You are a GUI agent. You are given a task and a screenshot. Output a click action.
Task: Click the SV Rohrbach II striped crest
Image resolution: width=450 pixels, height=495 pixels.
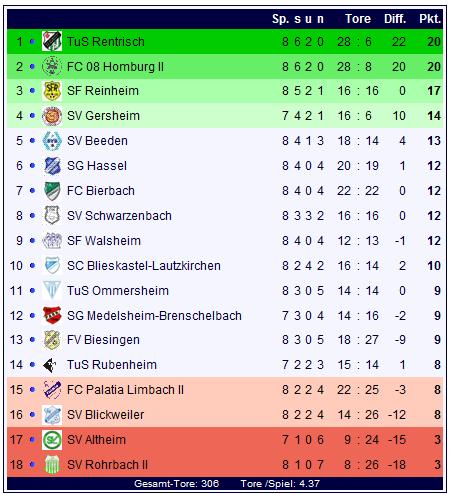(52, 465)
